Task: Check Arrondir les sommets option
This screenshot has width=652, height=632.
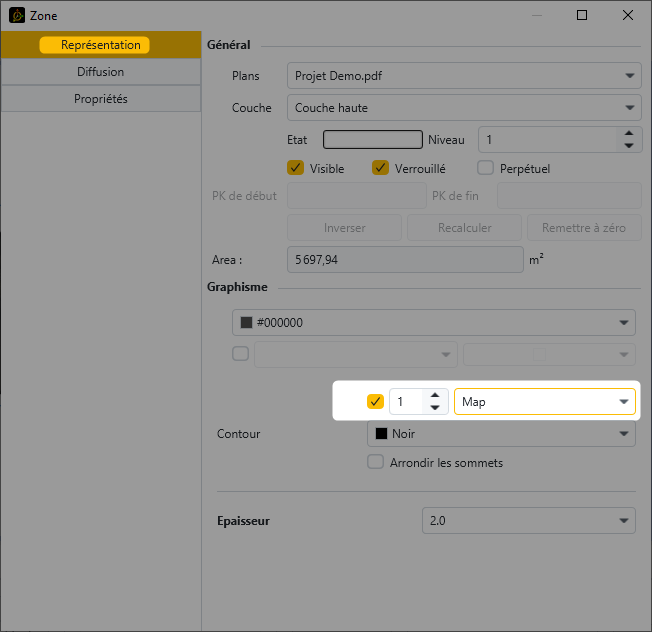Action: pos(376,462)
